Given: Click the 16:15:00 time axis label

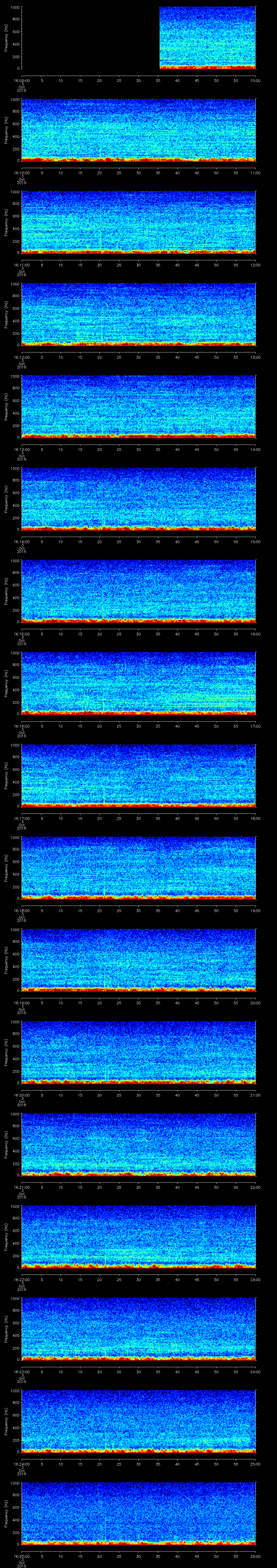Looking at the screenshot, I should [x=21, y=634].
